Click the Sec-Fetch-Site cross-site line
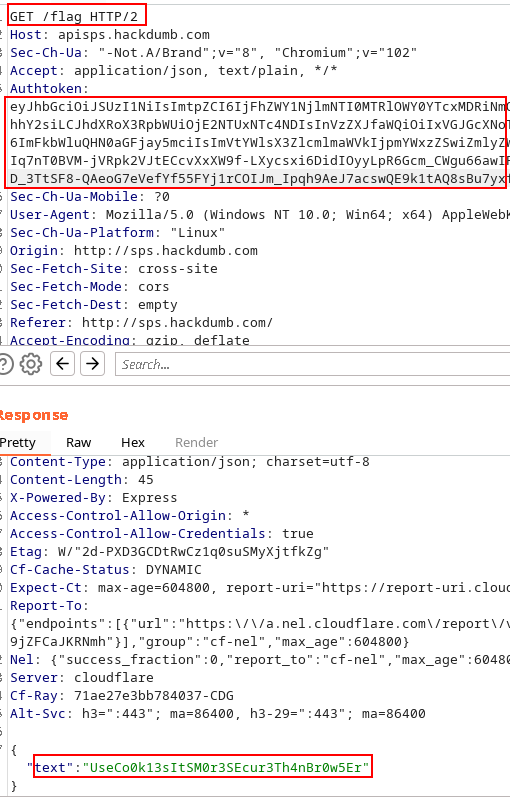This screenshot has width=510, height=801. coord(114,269)
